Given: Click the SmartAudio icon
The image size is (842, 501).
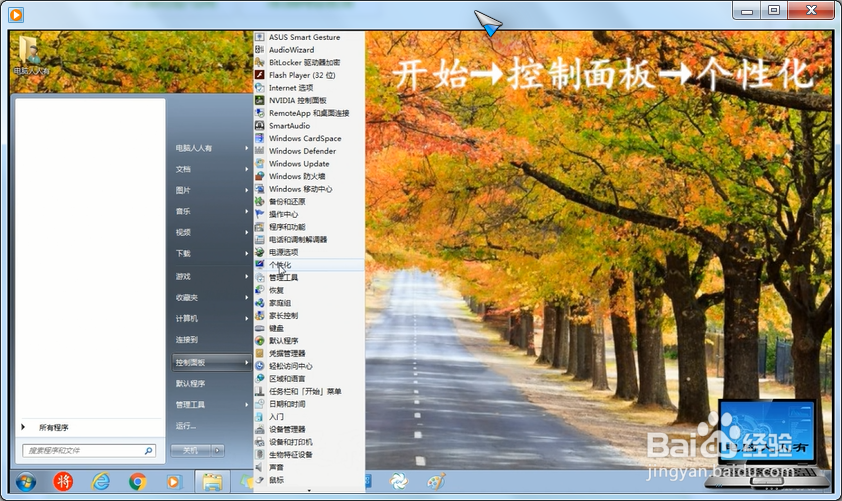Looking at the screenshot, I should (x=259, y=125).
